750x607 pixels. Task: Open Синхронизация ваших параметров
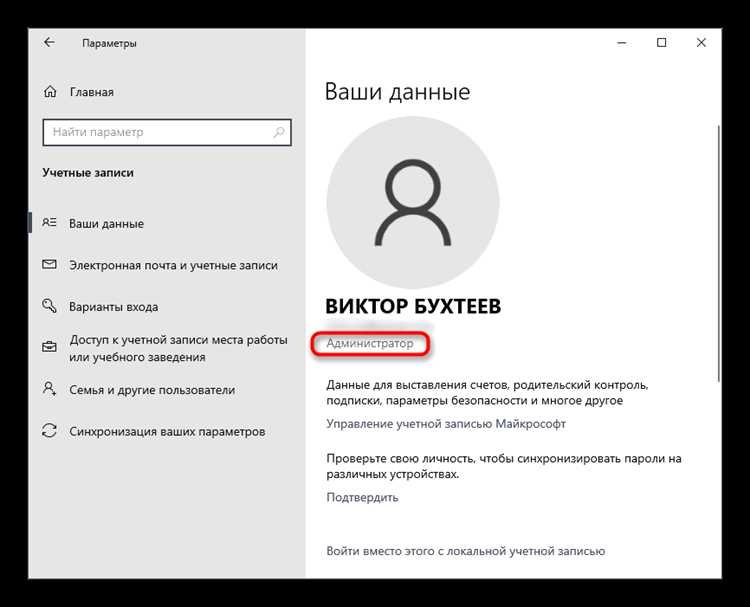tap(167, 431)
